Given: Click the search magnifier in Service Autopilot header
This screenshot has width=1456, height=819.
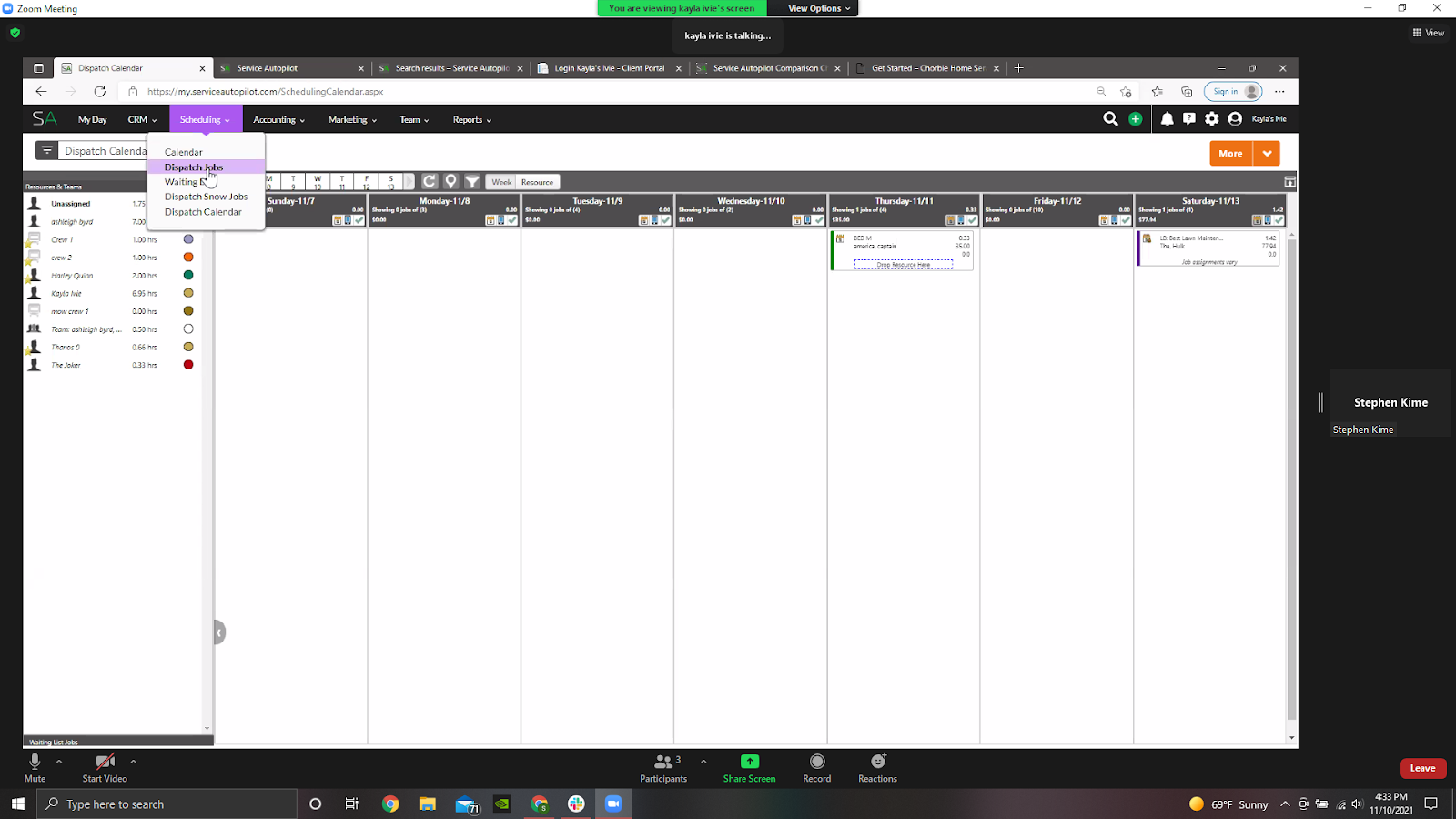Looking at the screenshot, I should point(1110,119).
